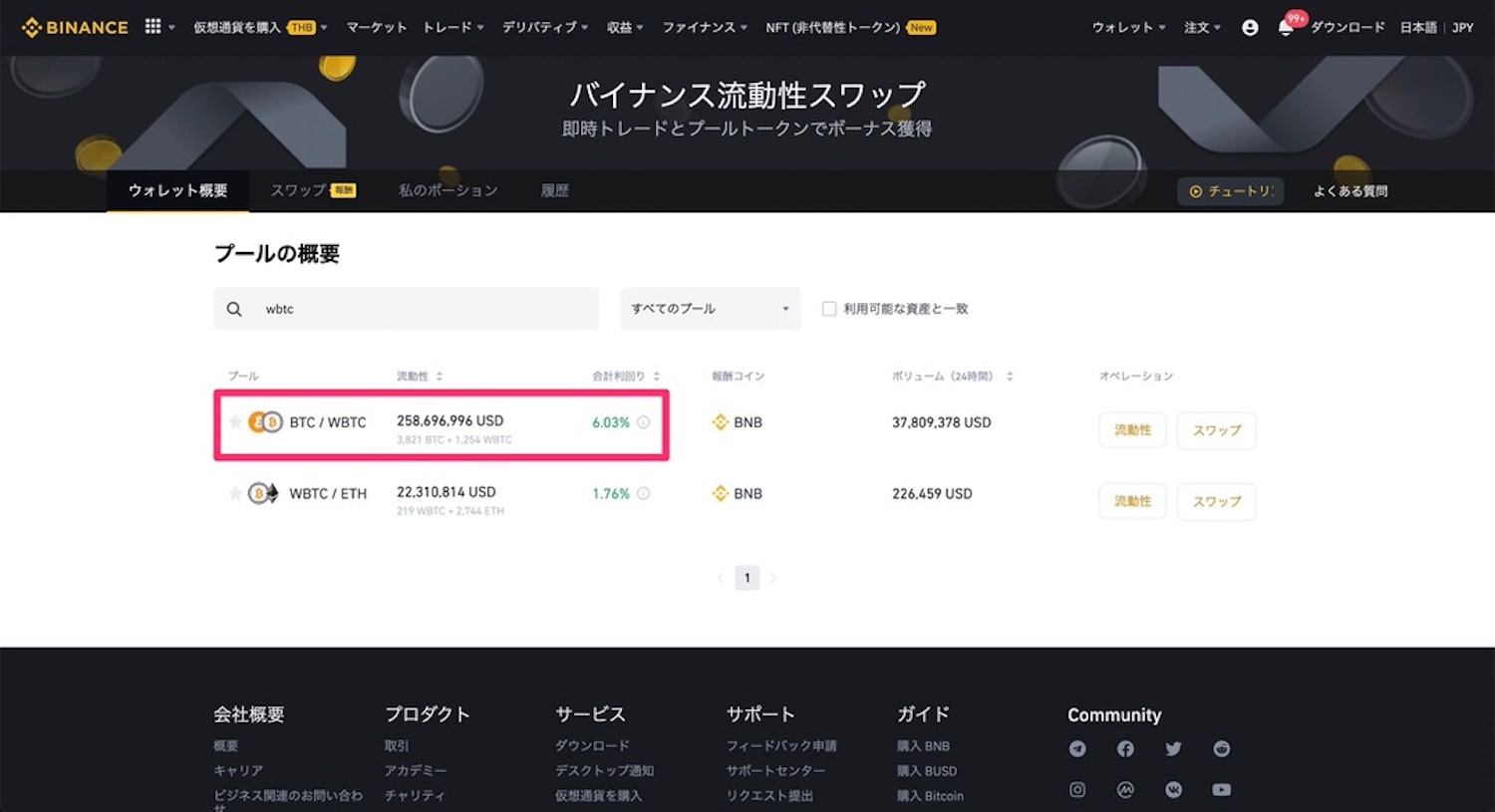Open the マーケット menu item
The height and width of the screenshot is (812, 1495).
tap(377, 27)
